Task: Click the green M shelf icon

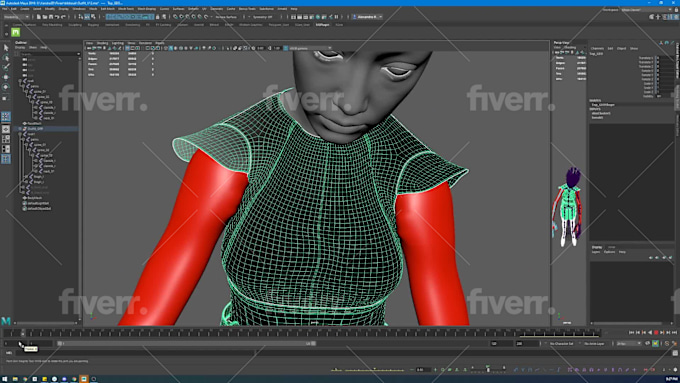Action: tap(16, 33)
